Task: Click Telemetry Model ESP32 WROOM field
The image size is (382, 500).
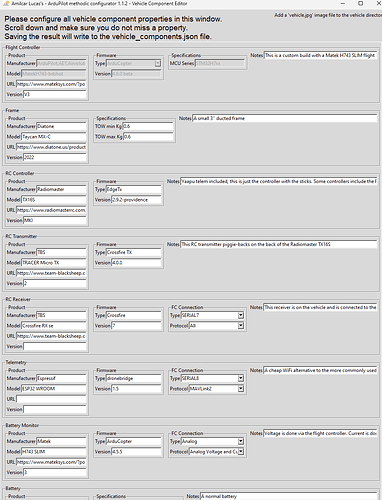Action: click(54, 389)
